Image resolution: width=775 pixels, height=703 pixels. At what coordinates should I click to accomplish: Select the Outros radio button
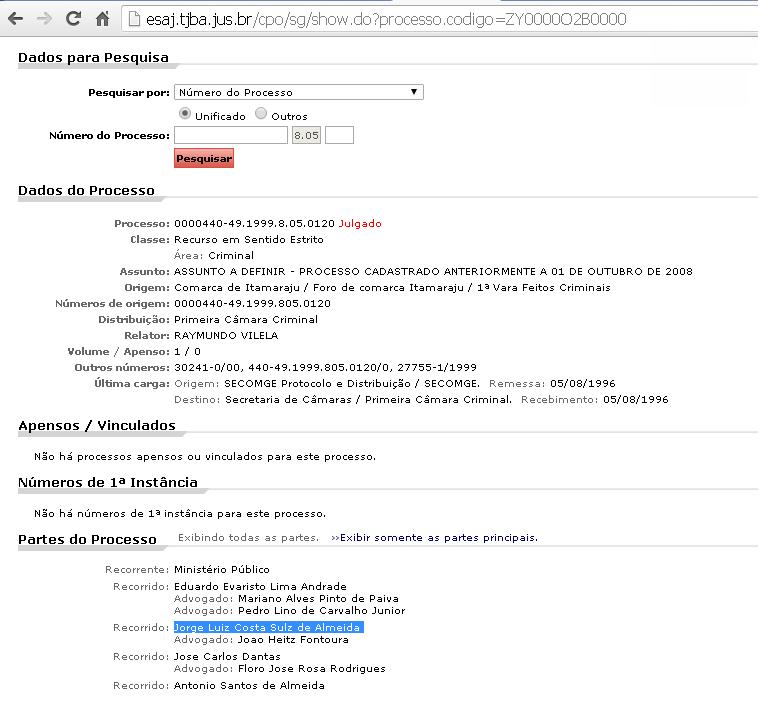point(261,115)
